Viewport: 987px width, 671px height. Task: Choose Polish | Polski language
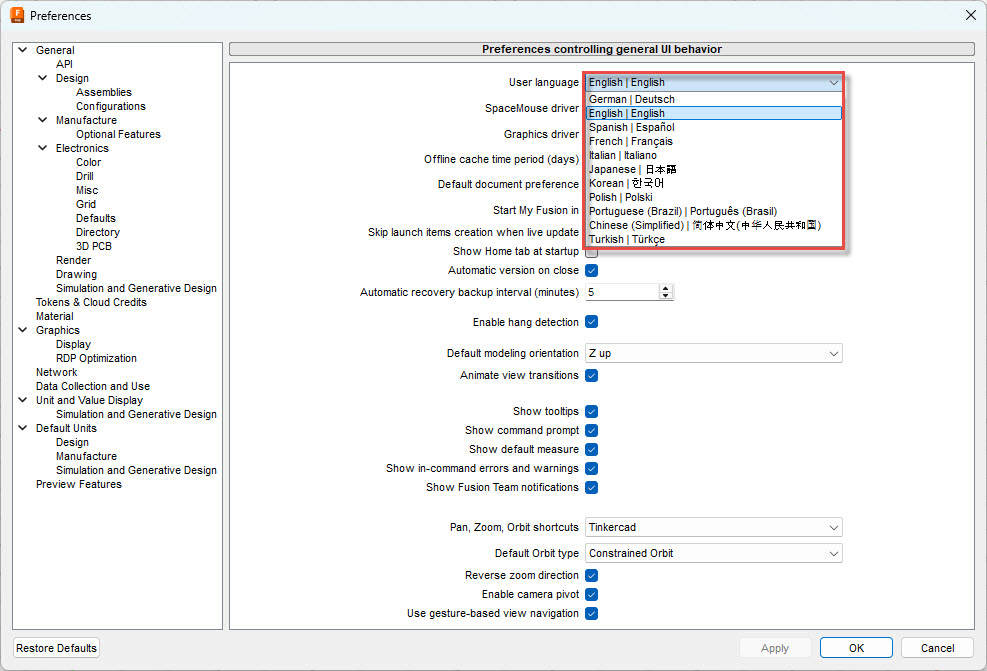click(x=714, y=197)
